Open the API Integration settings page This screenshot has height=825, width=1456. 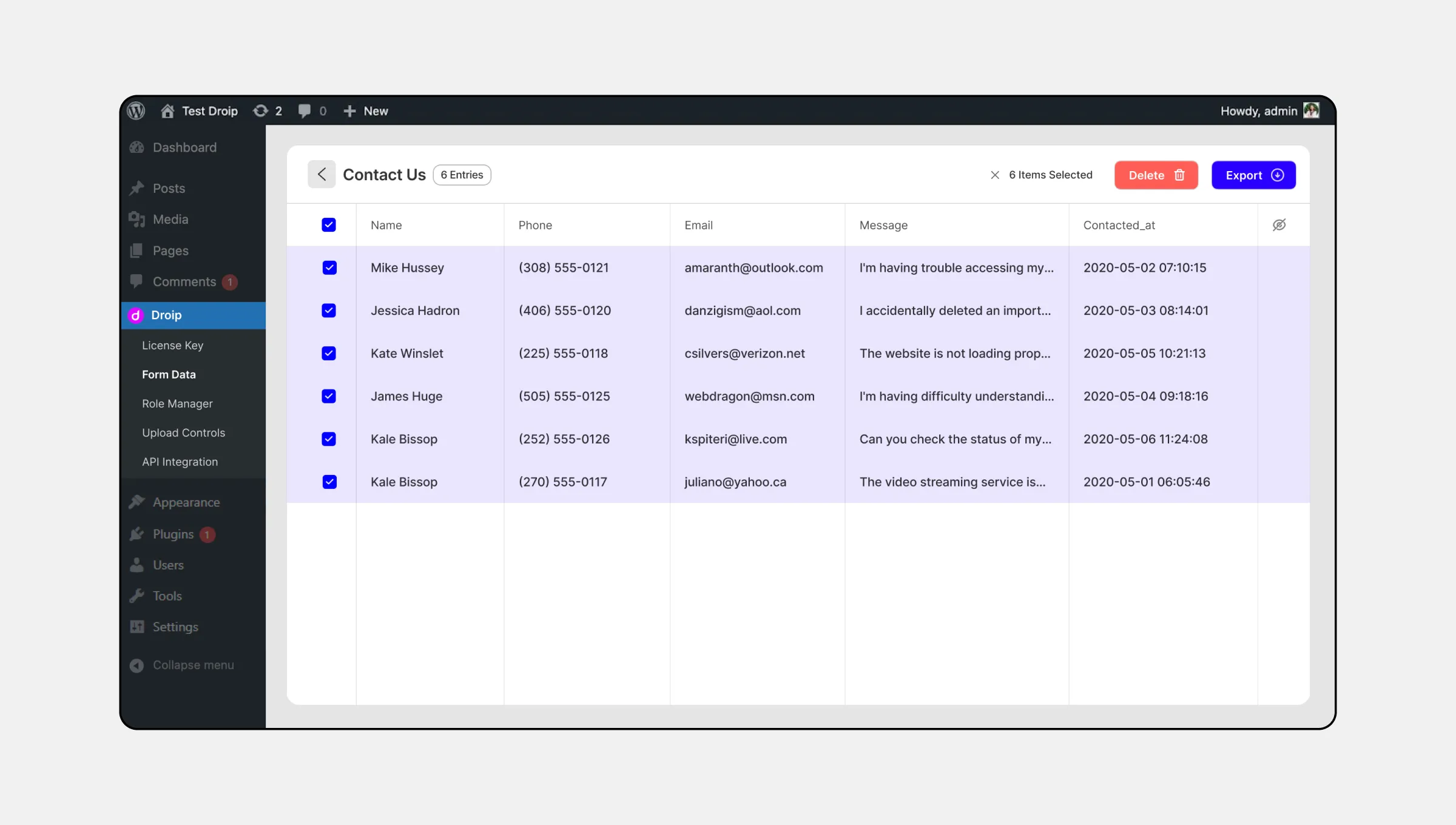[180, 461]
